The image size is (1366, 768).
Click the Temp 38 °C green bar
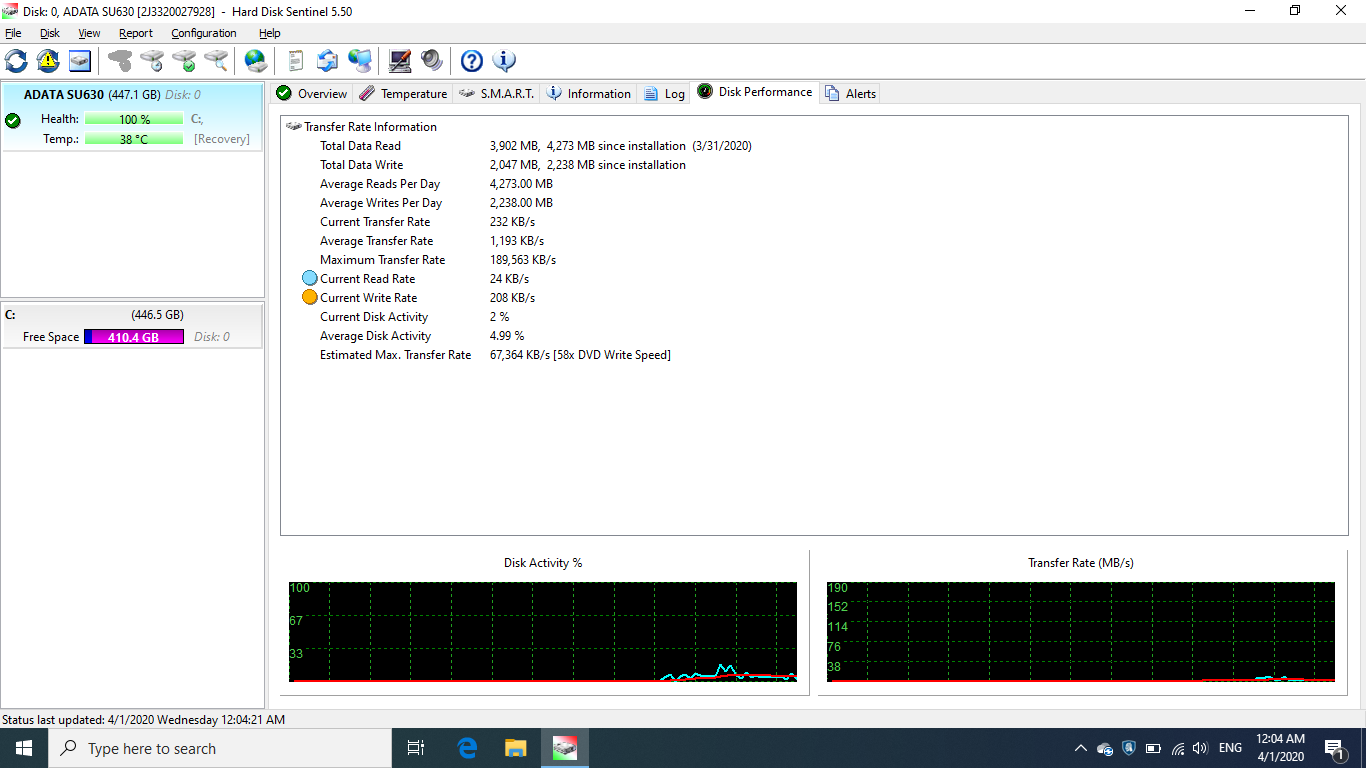click(x=134, y=139)
